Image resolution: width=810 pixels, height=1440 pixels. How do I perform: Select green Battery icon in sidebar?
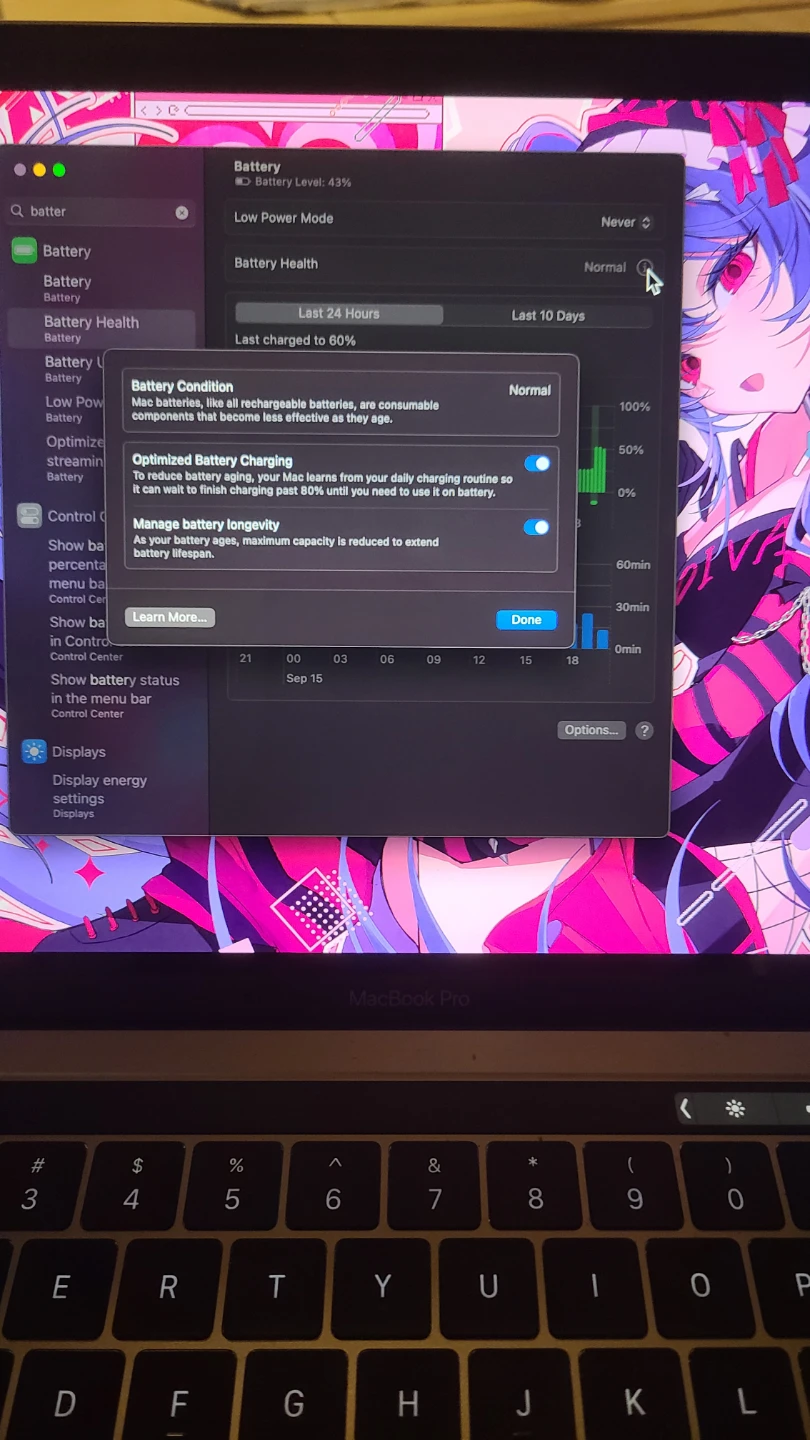pyautogui.click(x=24, y=250)
